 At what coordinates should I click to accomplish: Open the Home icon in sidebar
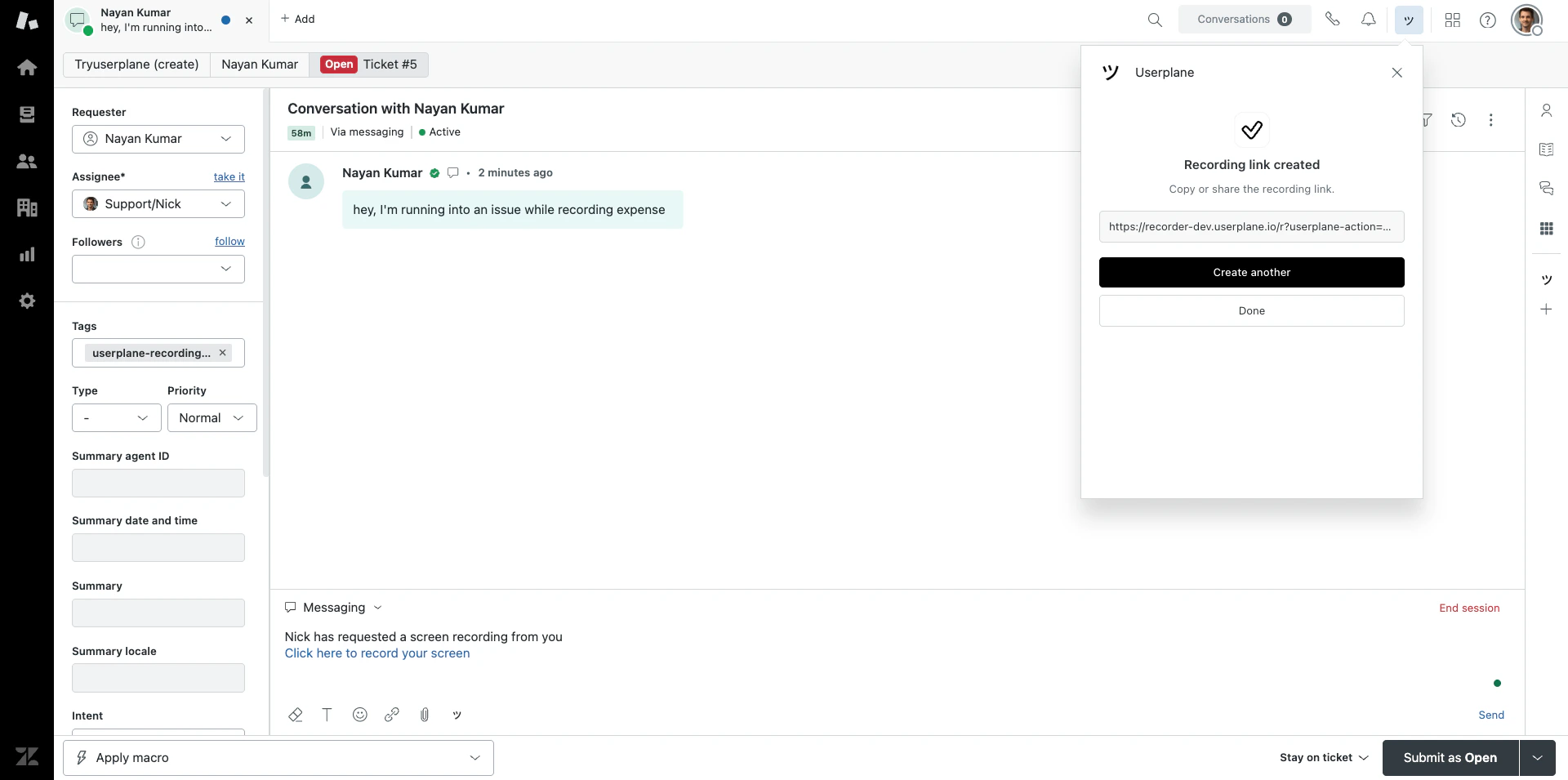point(27,67)
